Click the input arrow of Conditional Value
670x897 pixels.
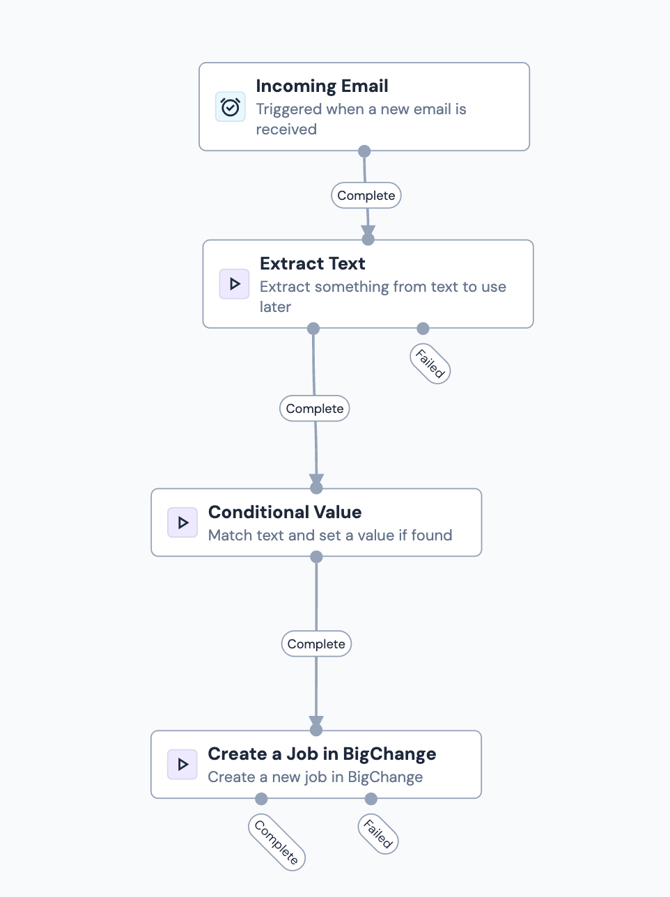tap(316, 484)
